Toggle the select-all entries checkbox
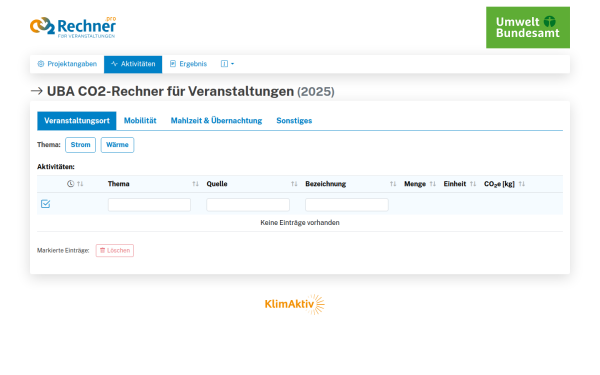The width and height of the screenshot is (600, 375). coord(46,204)
